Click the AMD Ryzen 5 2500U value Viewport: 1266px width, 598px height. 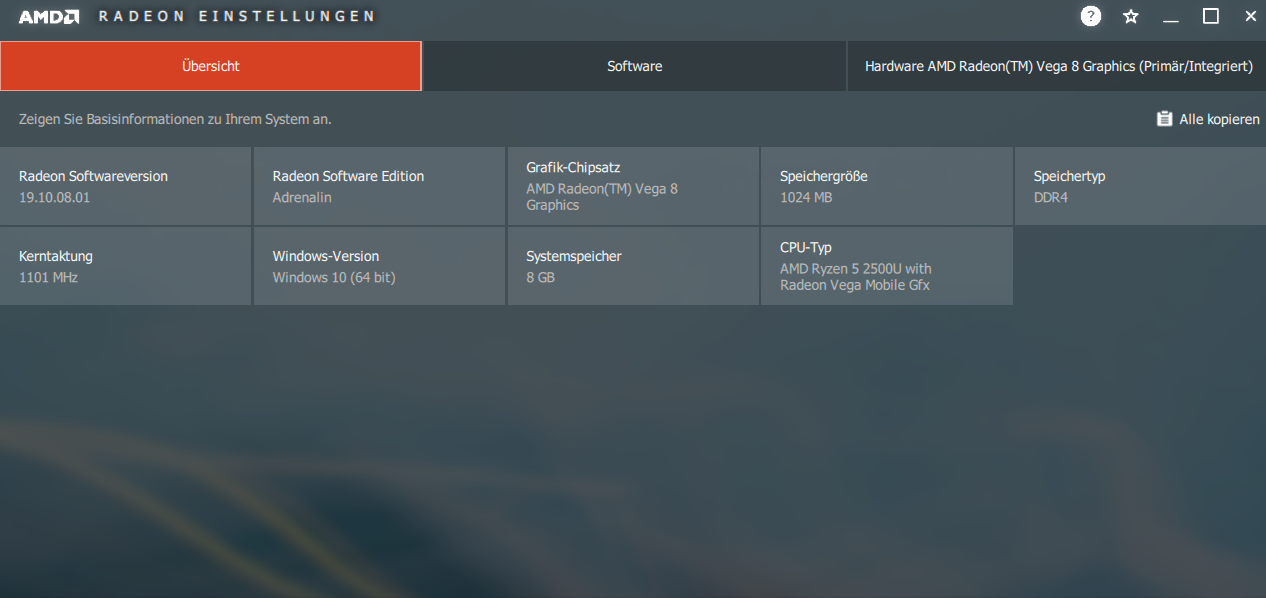click(856, 276)
